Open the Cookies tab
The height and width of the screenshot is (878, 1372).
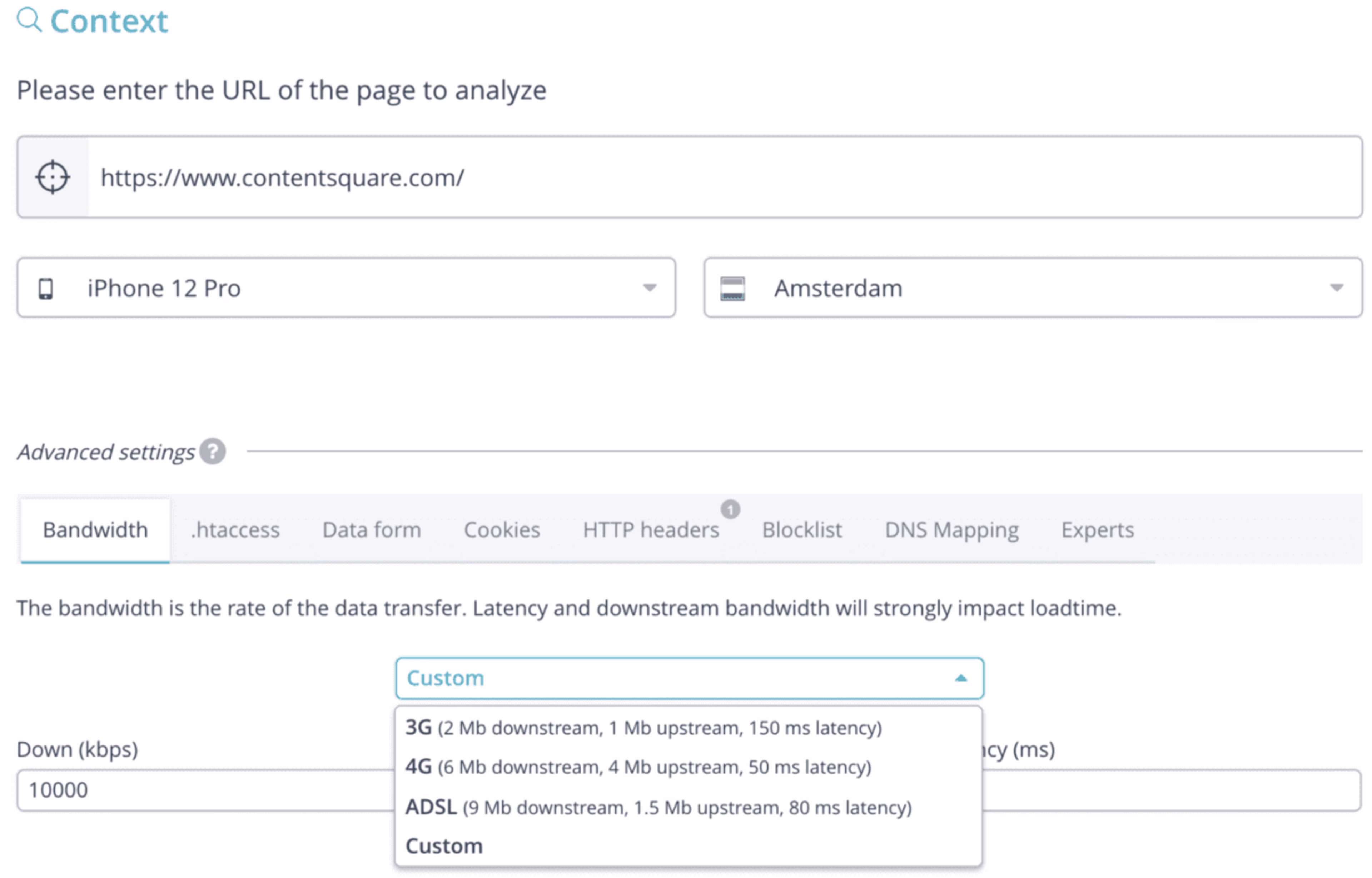[x=502, y=530]
